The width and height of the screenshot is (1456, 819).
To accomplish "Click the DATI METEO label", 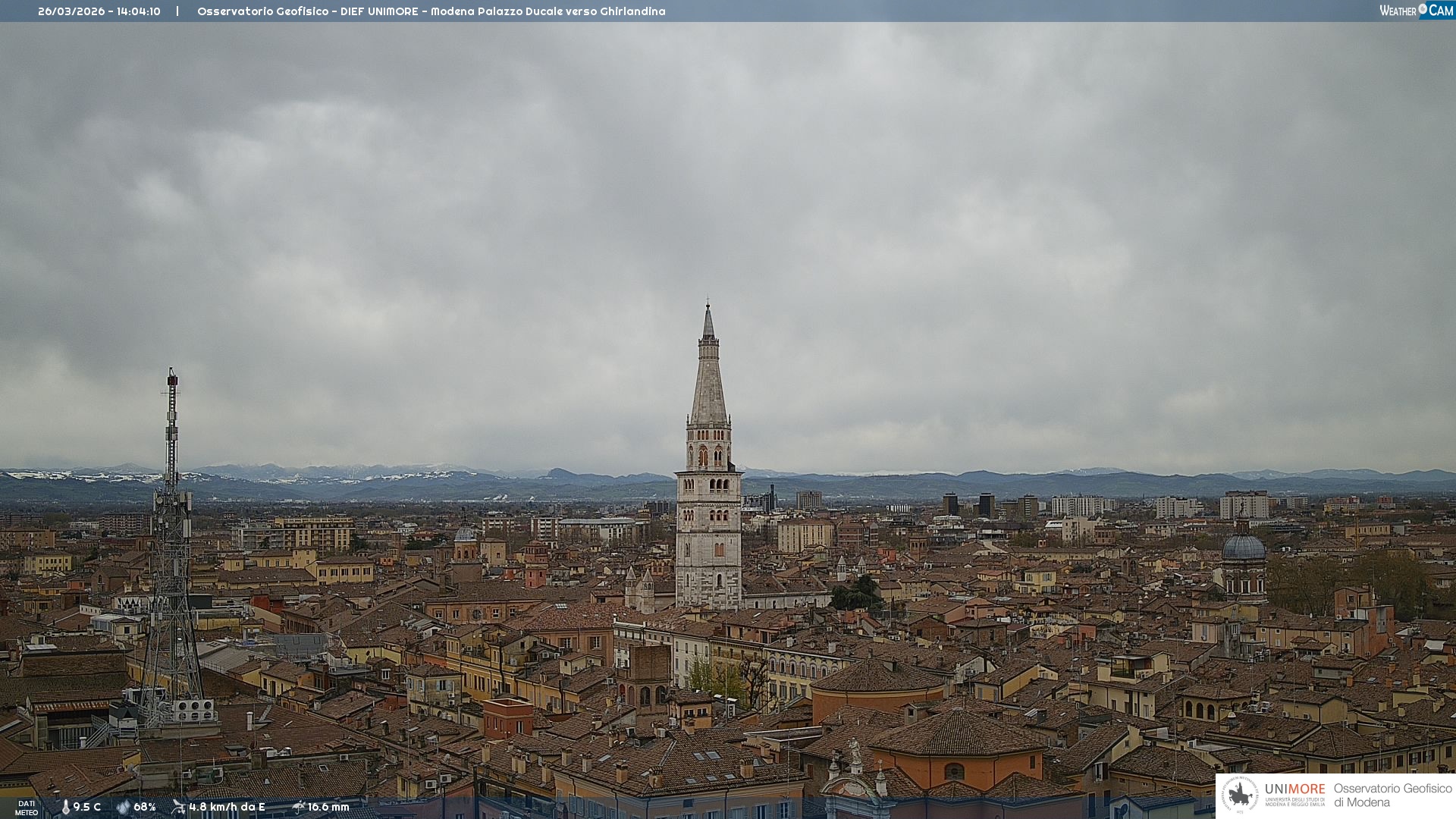I will click(27, 808).
